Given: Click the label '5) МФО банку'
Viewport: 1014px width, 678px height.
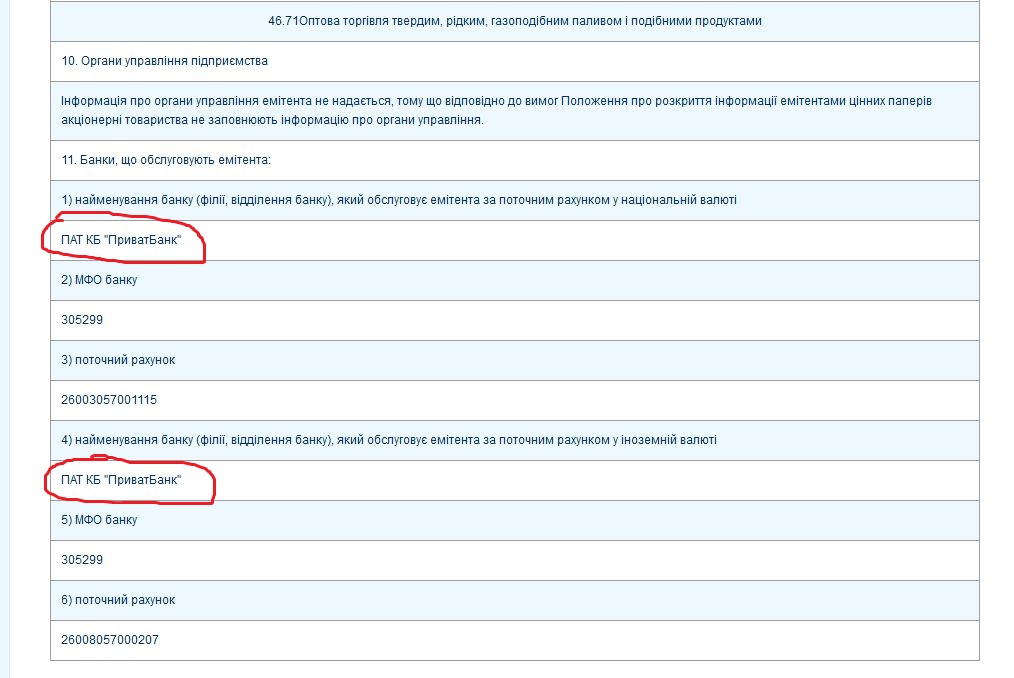Looking at the screenshot, I should coord(99,520).
